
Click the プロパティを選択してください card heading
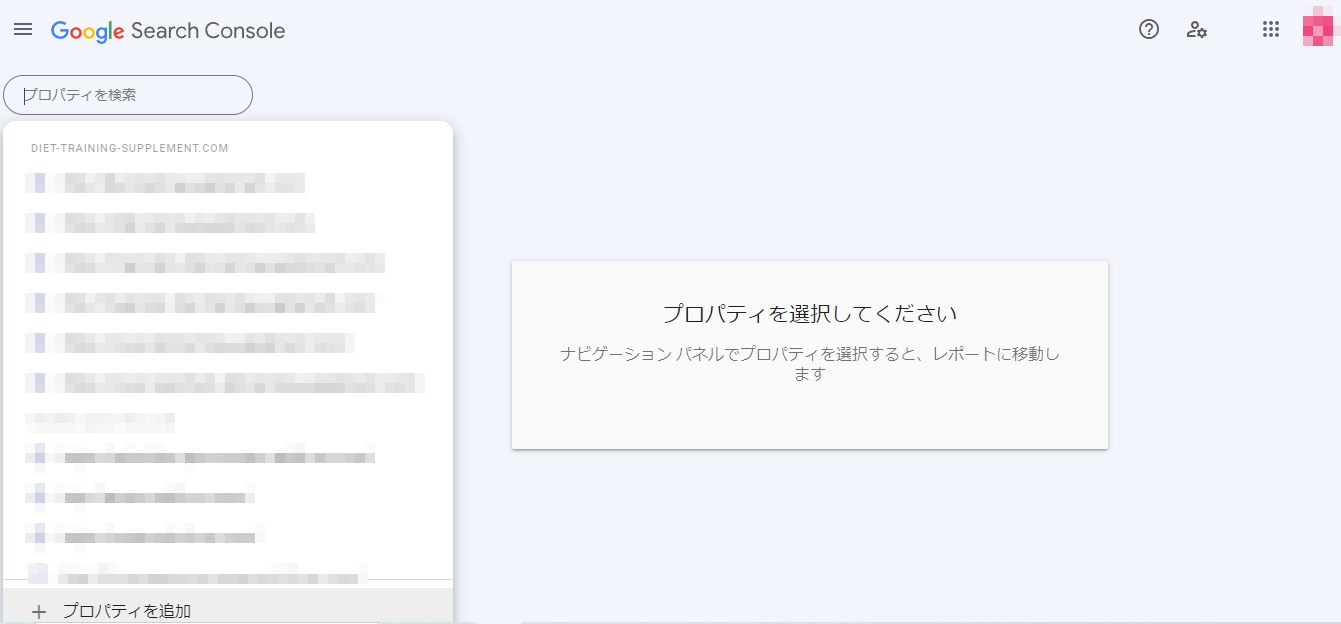(809, 314)
